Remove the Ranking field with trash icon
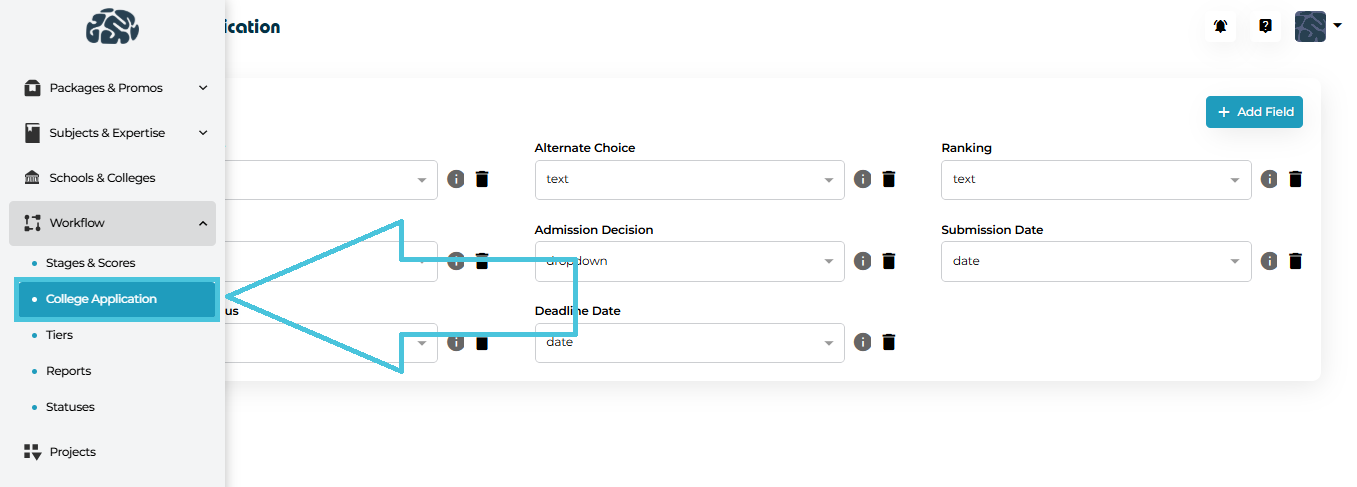 pos(1295,179)
